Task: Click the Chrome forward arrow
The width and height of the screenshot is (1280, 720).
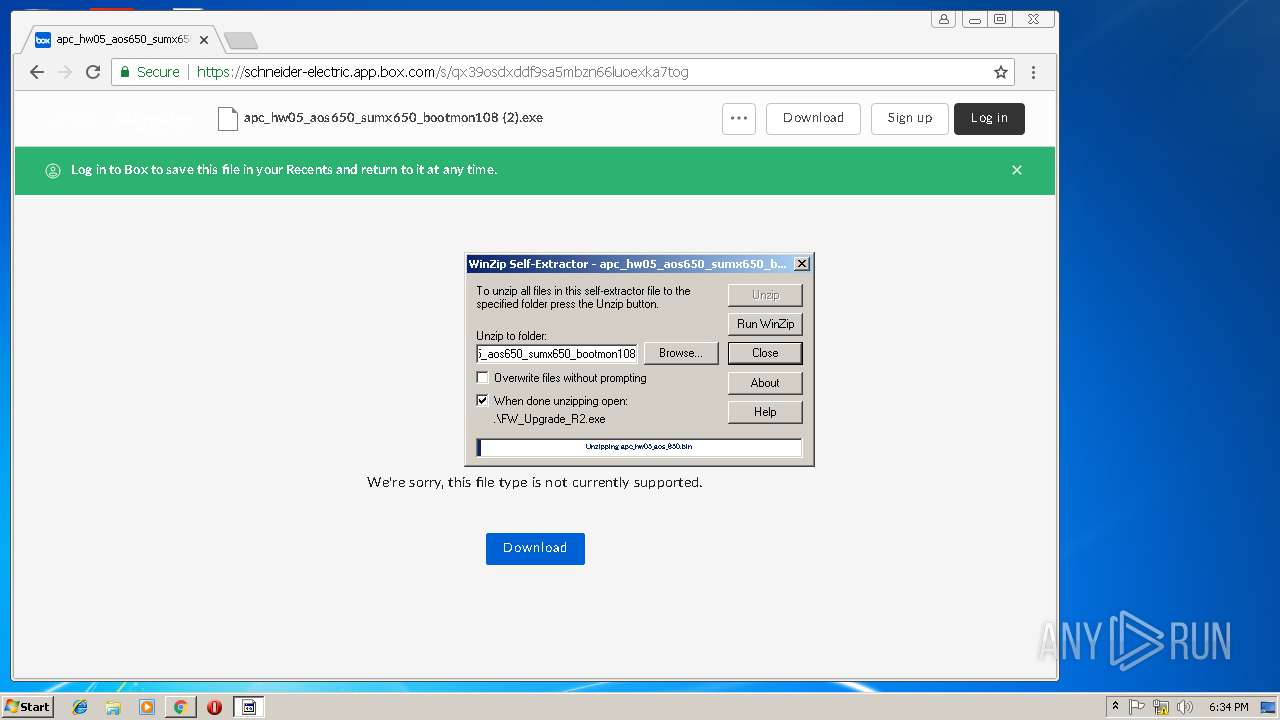Action: [65, 72]
